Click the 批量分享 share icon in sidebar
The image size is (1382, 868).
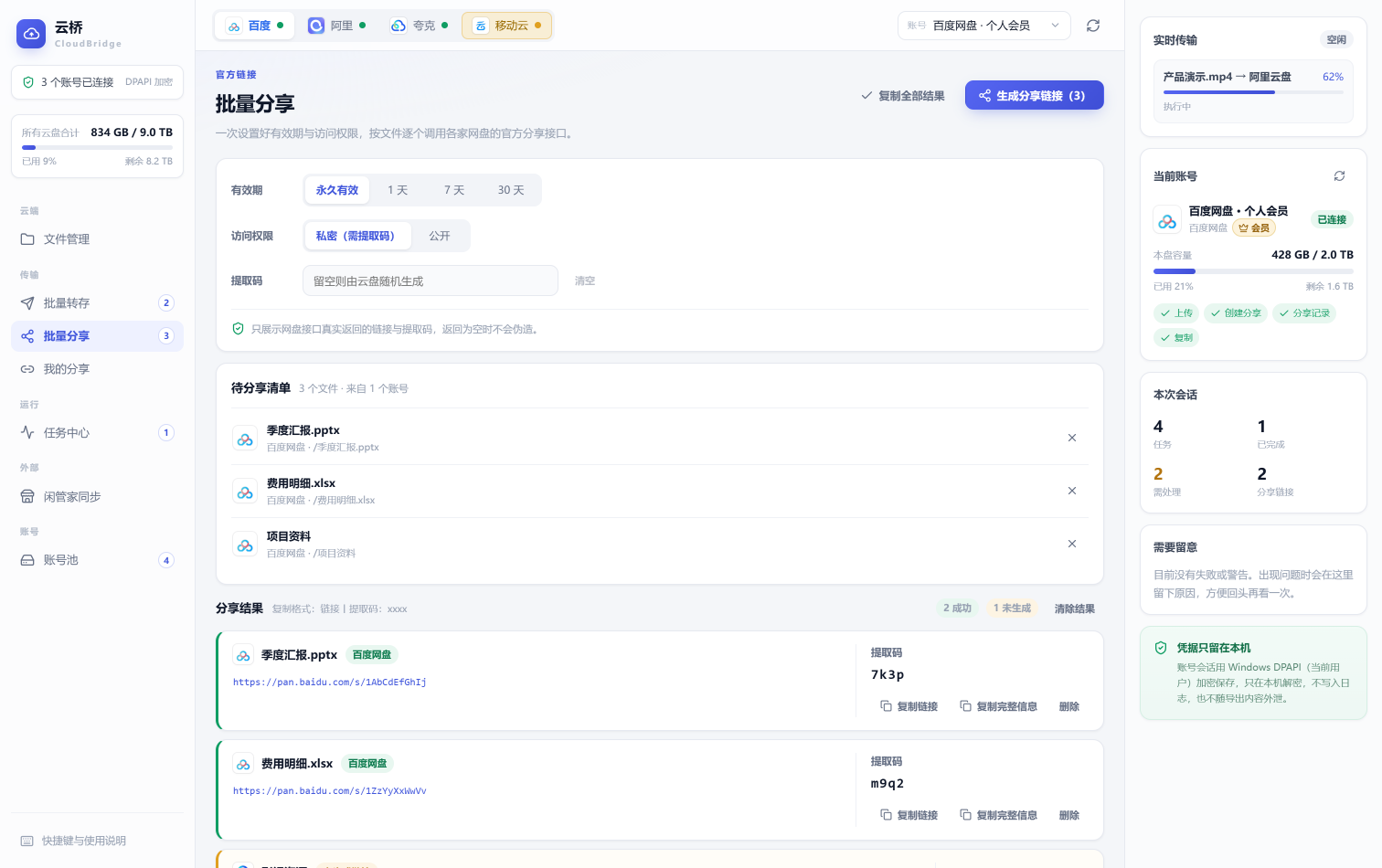coord(27,336)
